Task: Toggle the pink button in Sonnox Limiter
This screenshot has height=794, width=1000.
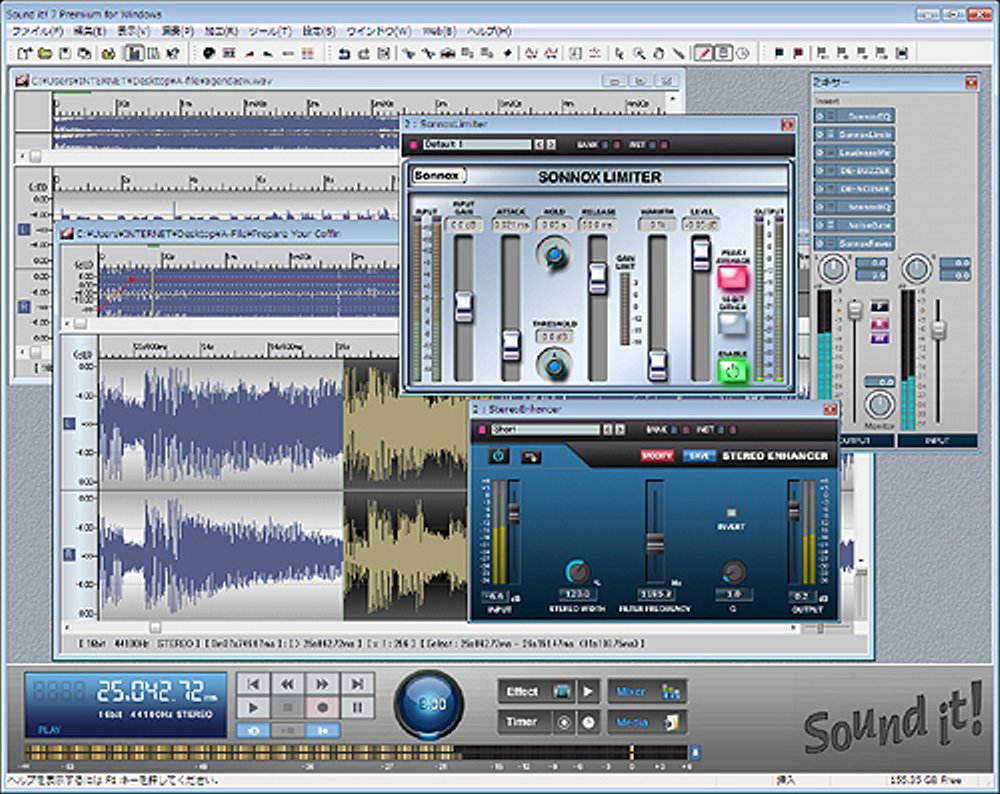Action: point(732,277)
